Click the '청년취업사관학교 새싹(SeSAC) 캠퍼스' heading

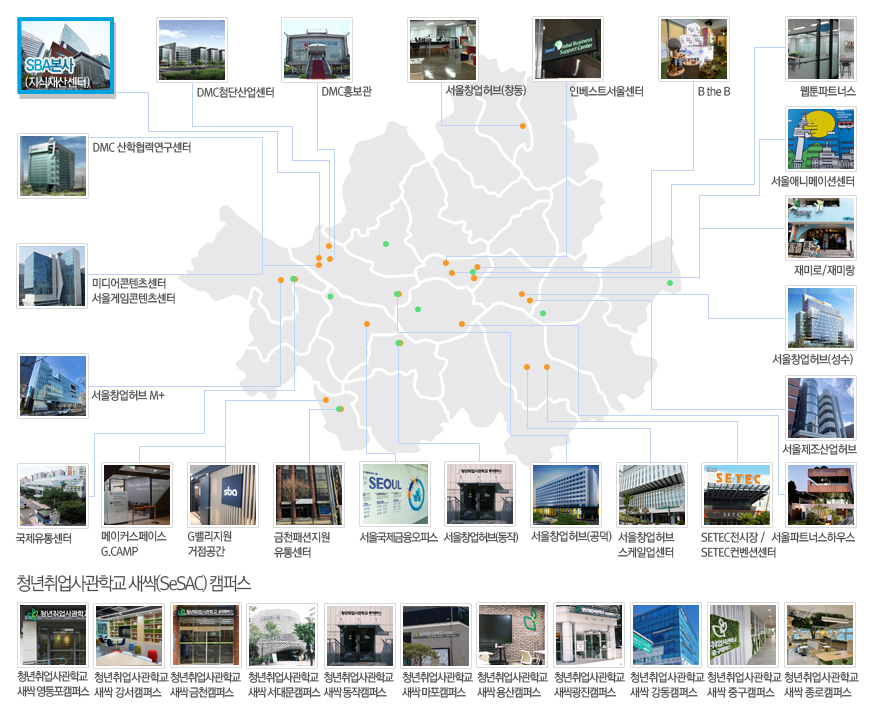134,583
